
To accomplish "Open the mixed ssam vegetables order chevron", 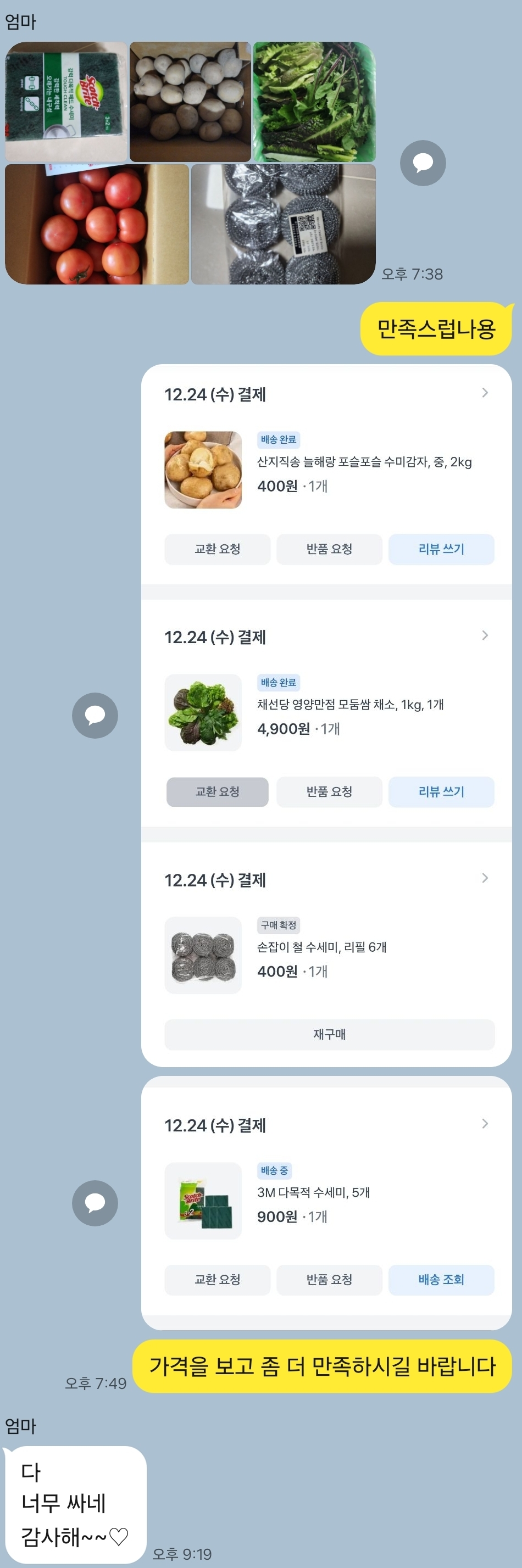I will coord(485,635).
